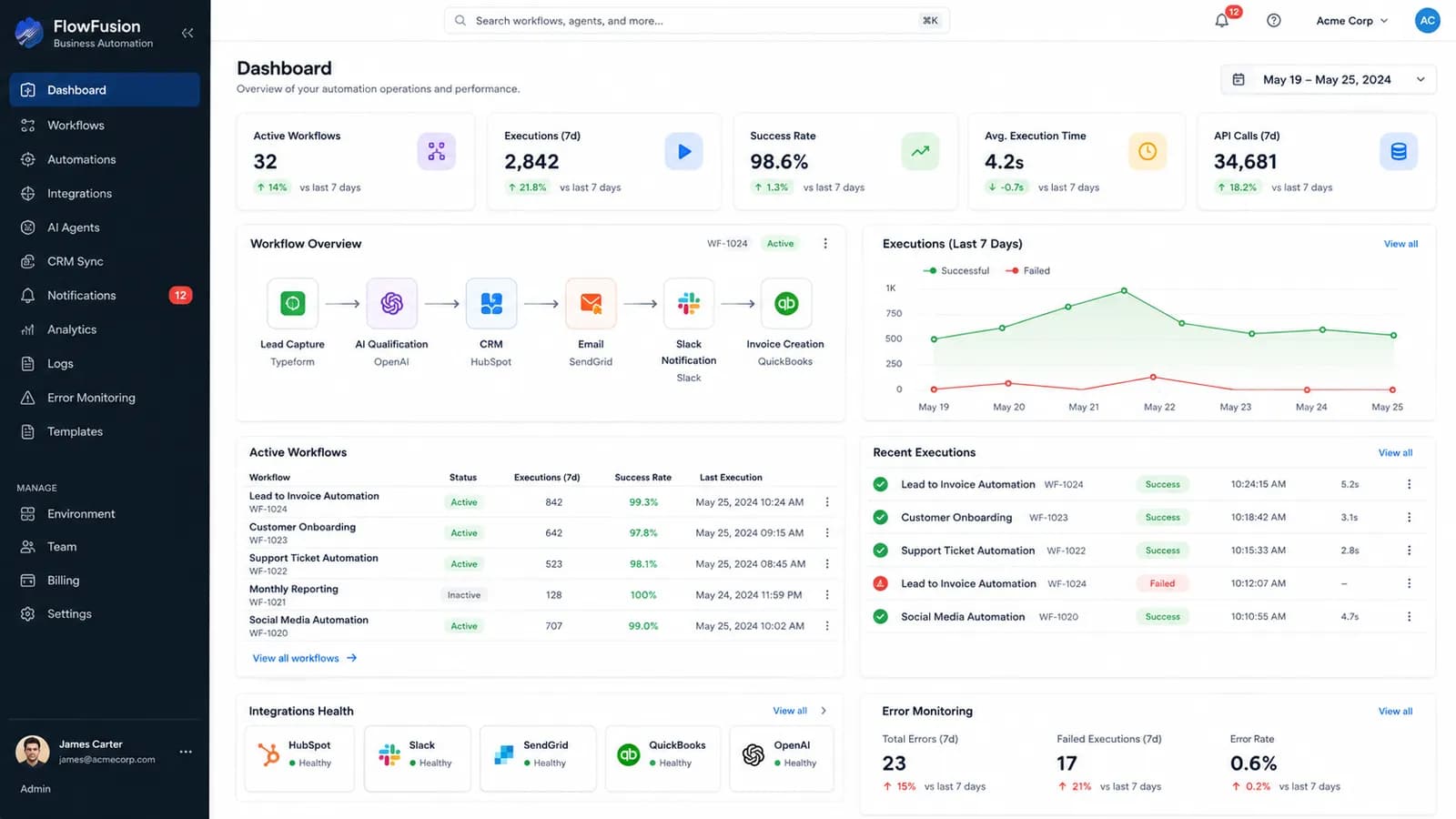Screen dimensions: 1456x819
Task: Open row menu for Monthly Reporting workflow
Action: point(827,595)
